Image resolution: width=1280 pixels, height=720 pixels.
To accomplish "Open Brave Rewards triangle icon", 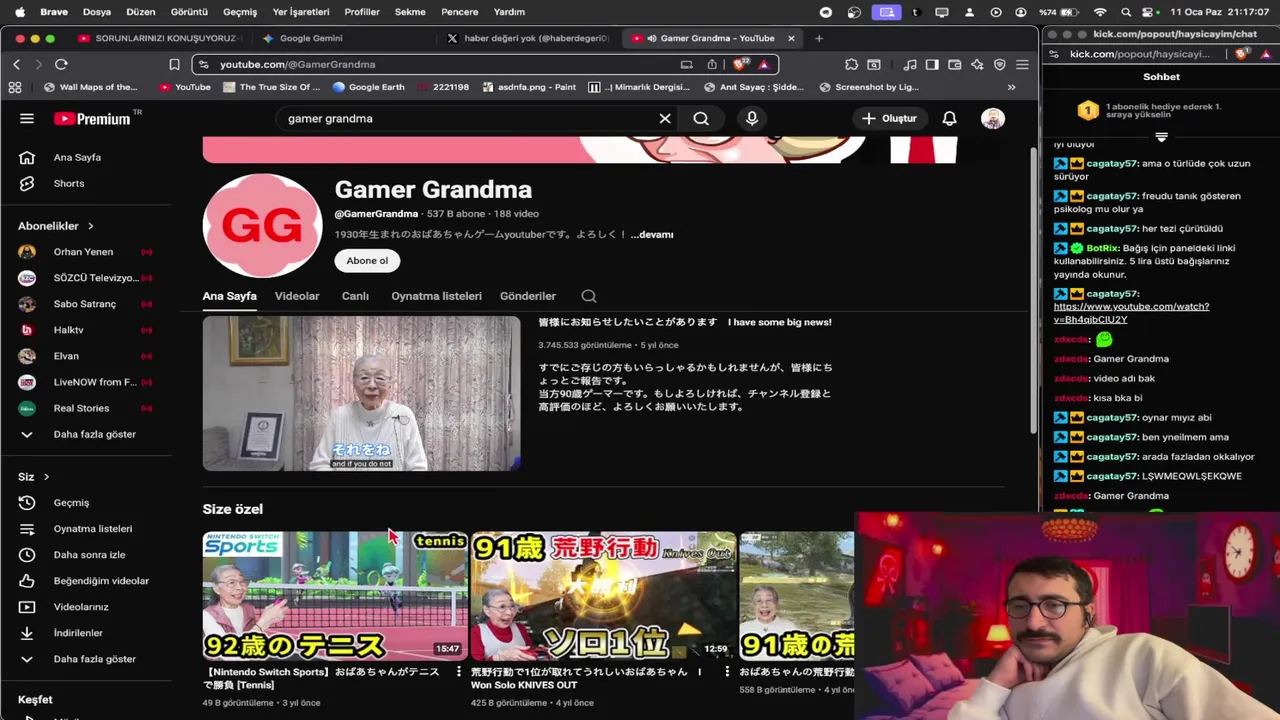I will [764, 64].
